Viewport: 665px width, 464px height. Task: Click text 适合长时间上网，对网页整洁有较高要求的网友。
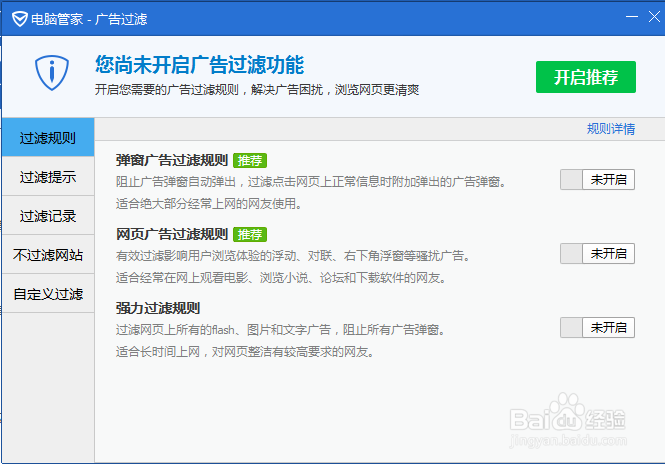[x=245, y=352]
